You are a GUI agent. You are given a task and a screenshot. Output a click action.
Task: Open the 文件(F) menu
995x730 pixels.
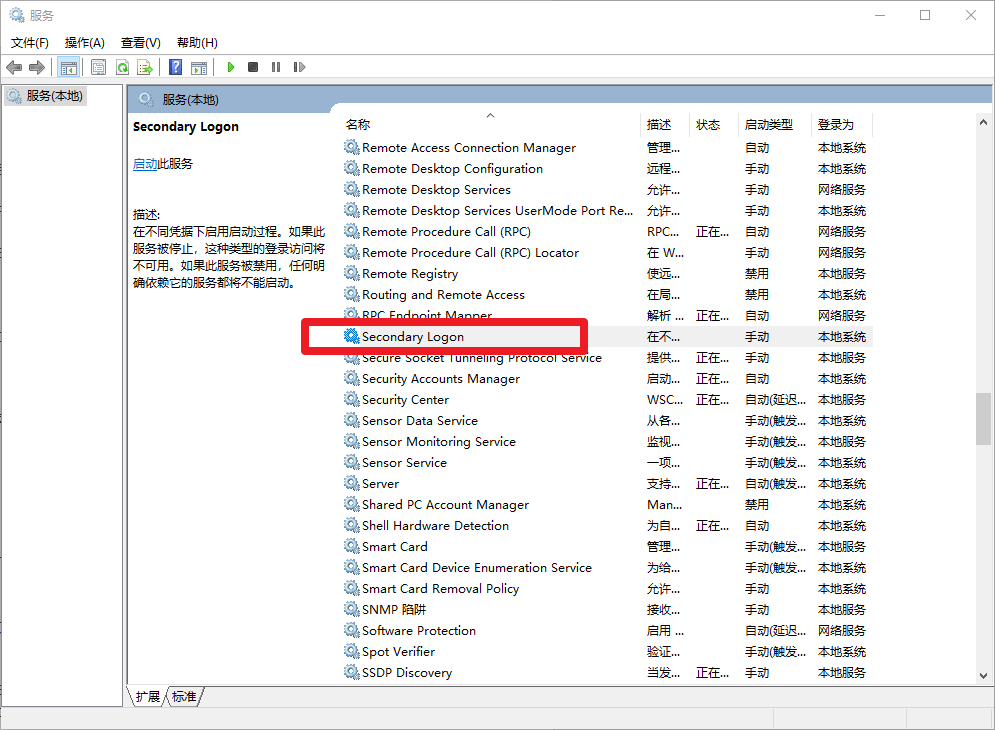click(x=30, y=42)
